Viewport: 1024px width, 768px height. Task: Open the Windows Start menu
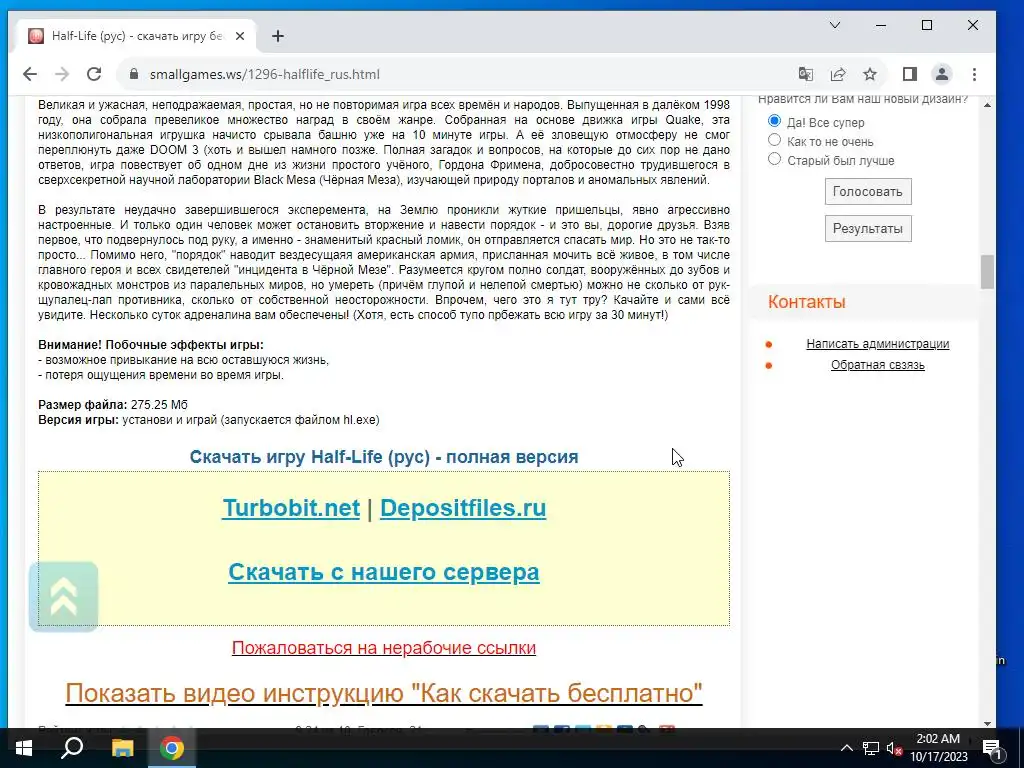(24, 748)
